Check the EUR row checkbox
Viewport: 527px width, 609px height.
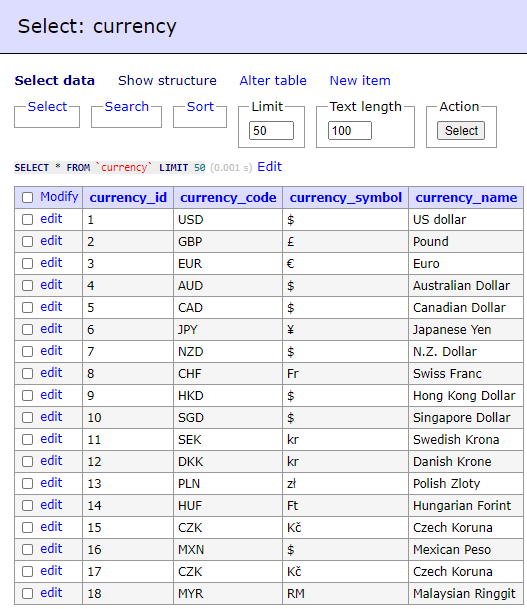coord(28,263)
